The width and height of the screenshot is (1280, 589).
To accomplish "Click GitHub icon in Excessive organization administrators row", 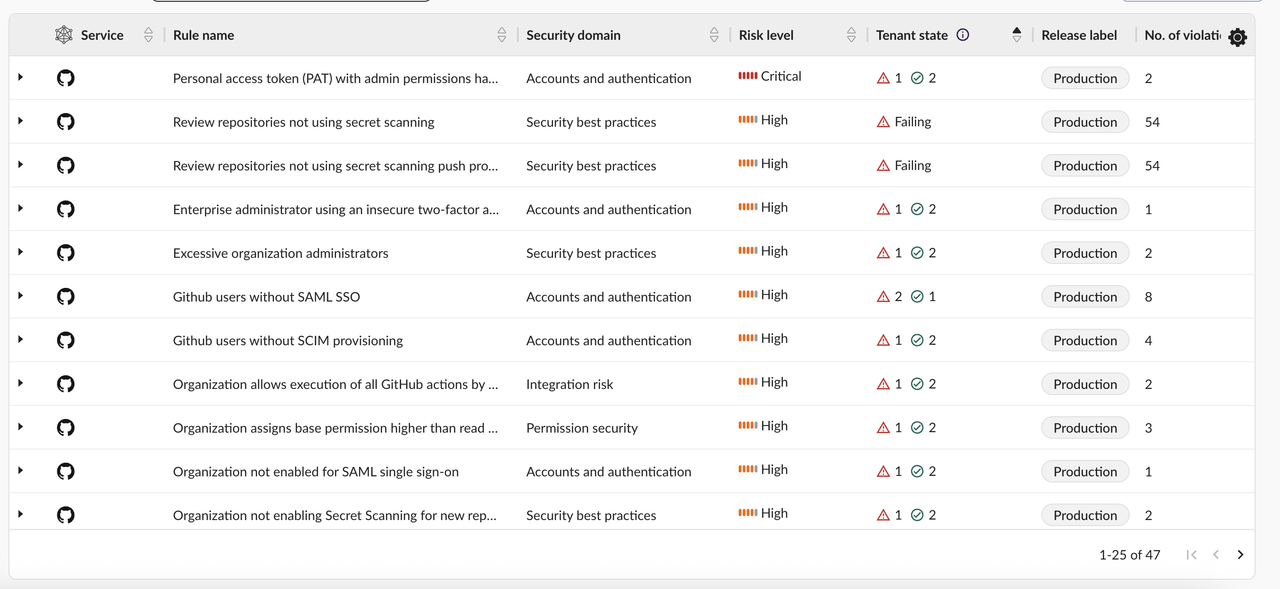I will click(66, 253).
